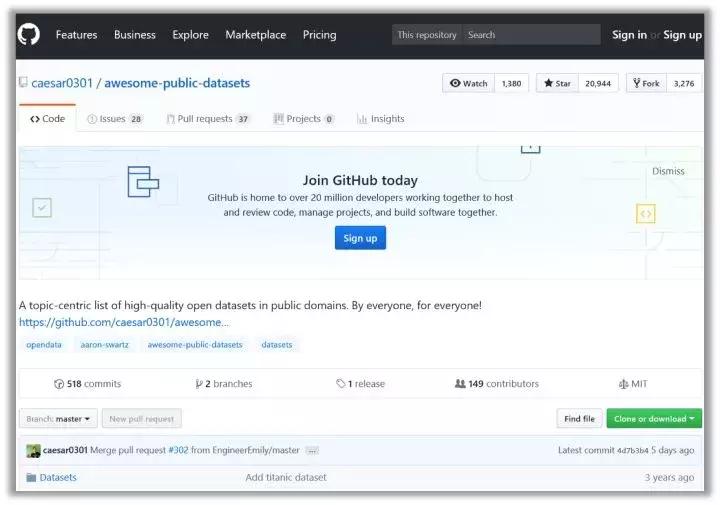The image size is (720, 505).
Task: Show the 2 branches list
Action: click(x=224, y=384)
